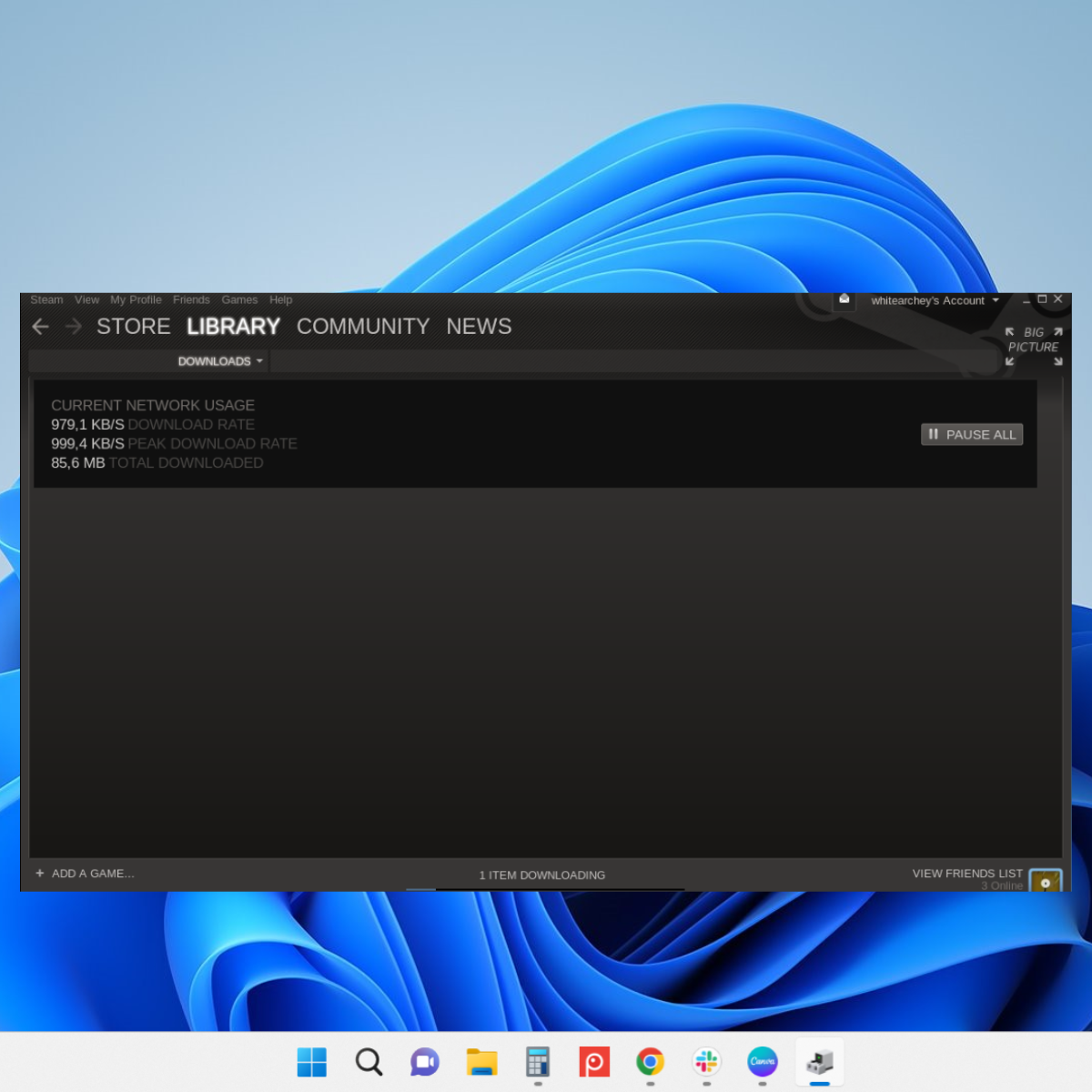This screenshot has height=1092, width=1092.
Task: Click the friends avatar thumbnail
Action: click(x=1046, y=881)
